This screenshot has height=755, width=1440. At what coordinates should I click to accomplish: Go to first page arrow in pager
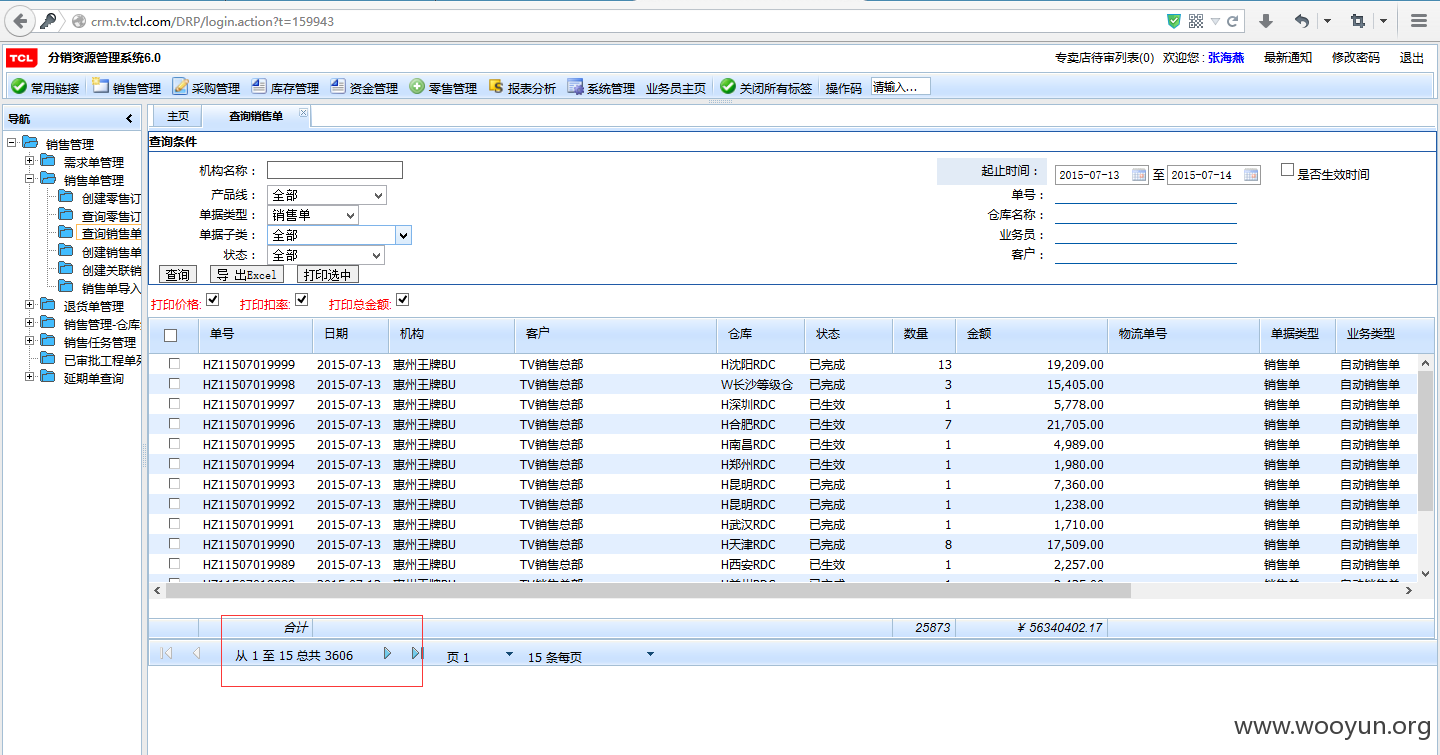166,654
